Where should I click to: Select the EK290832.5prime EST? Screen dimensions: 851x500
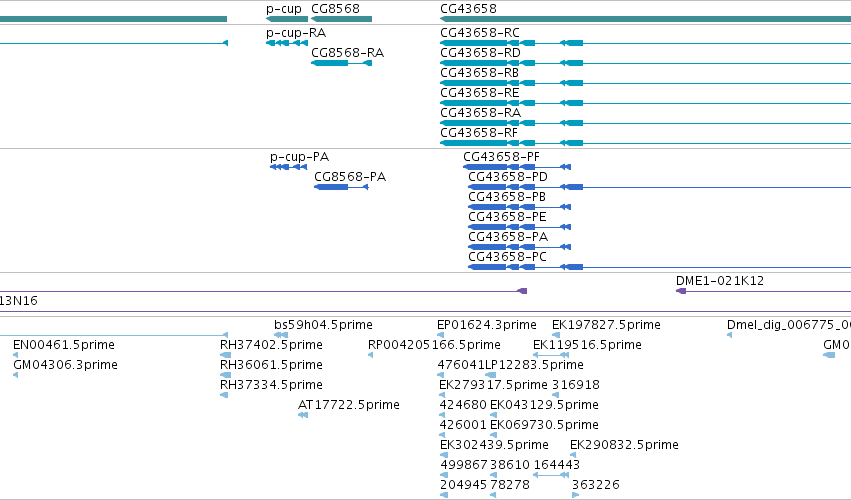click(624, 446)
